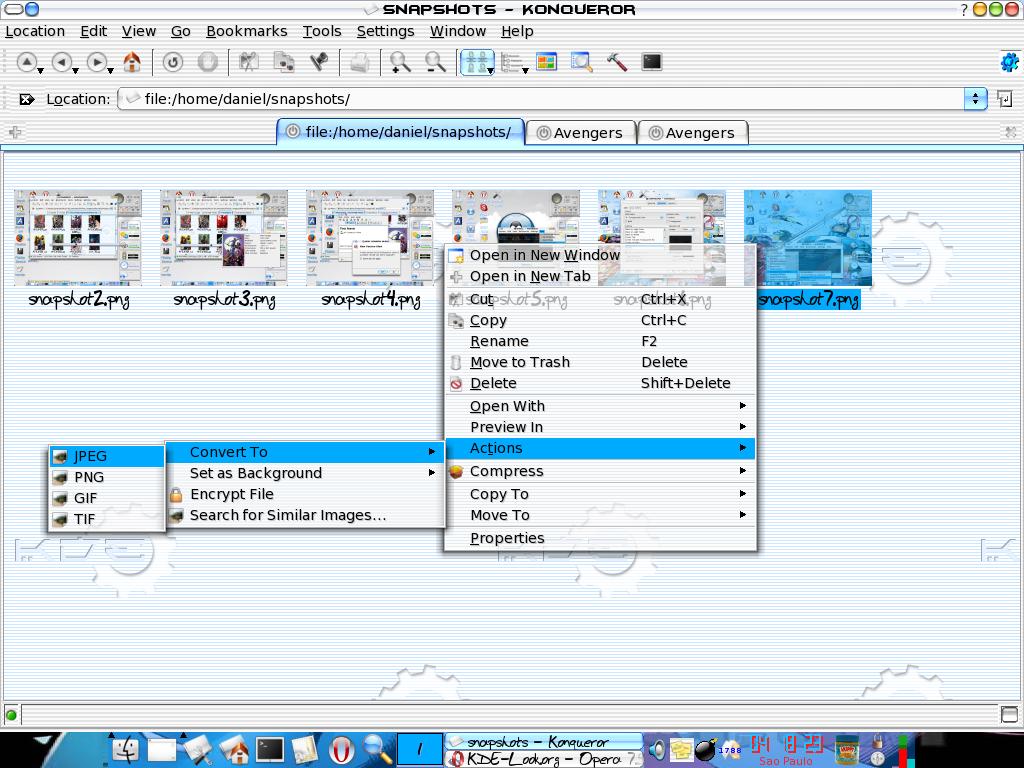Open Back button history dropdown arrow
1024x768 pixels.
(76, 71)
